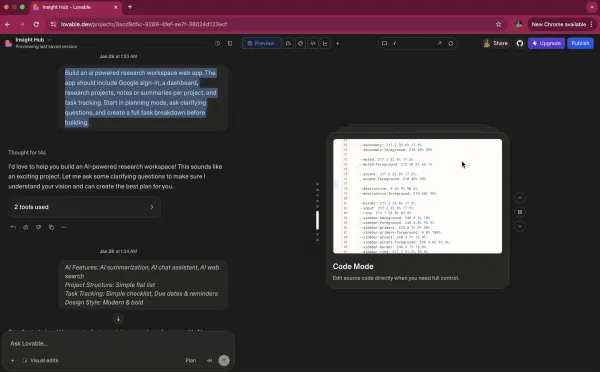Refresh the preview pane

(451, 43)
